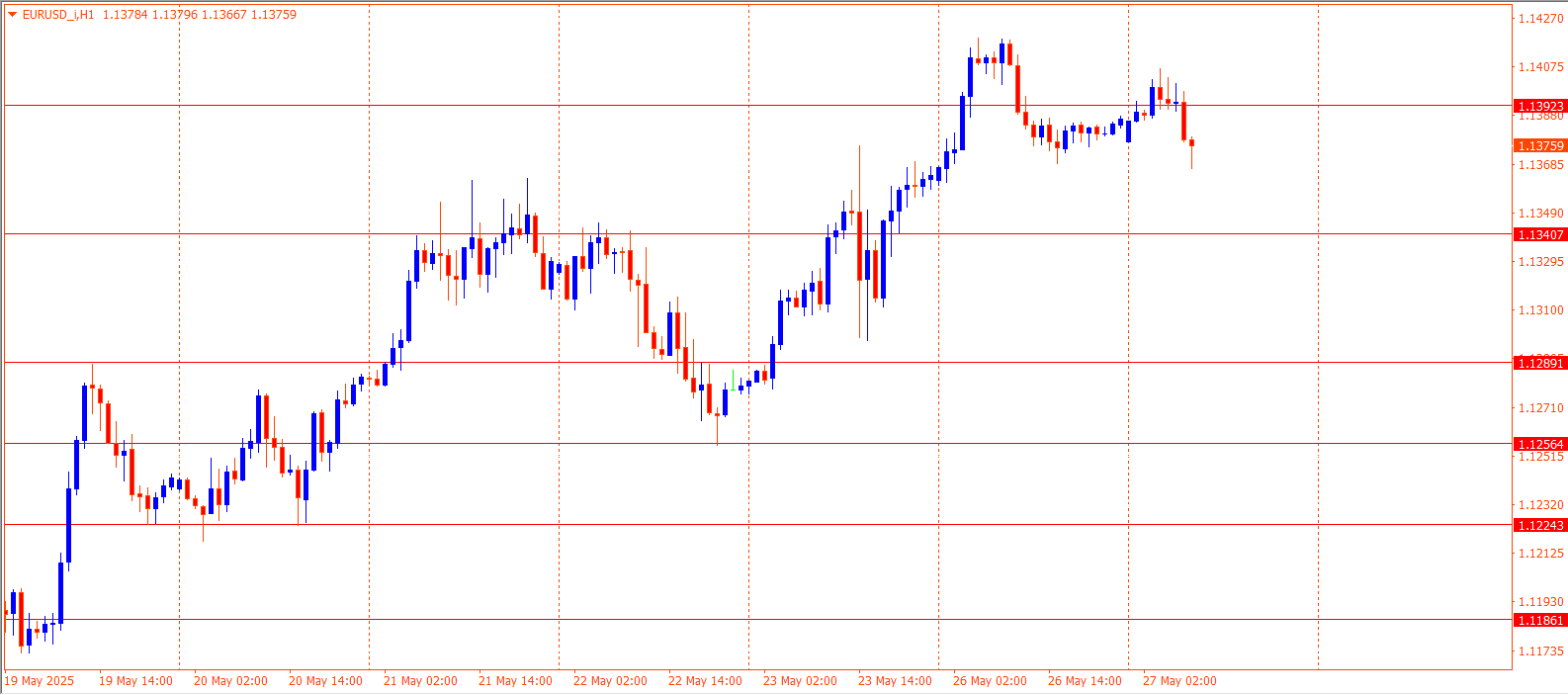Click the 19 May 2025 date label
This screenshot has width=1568, height=695.
[40, 680]
